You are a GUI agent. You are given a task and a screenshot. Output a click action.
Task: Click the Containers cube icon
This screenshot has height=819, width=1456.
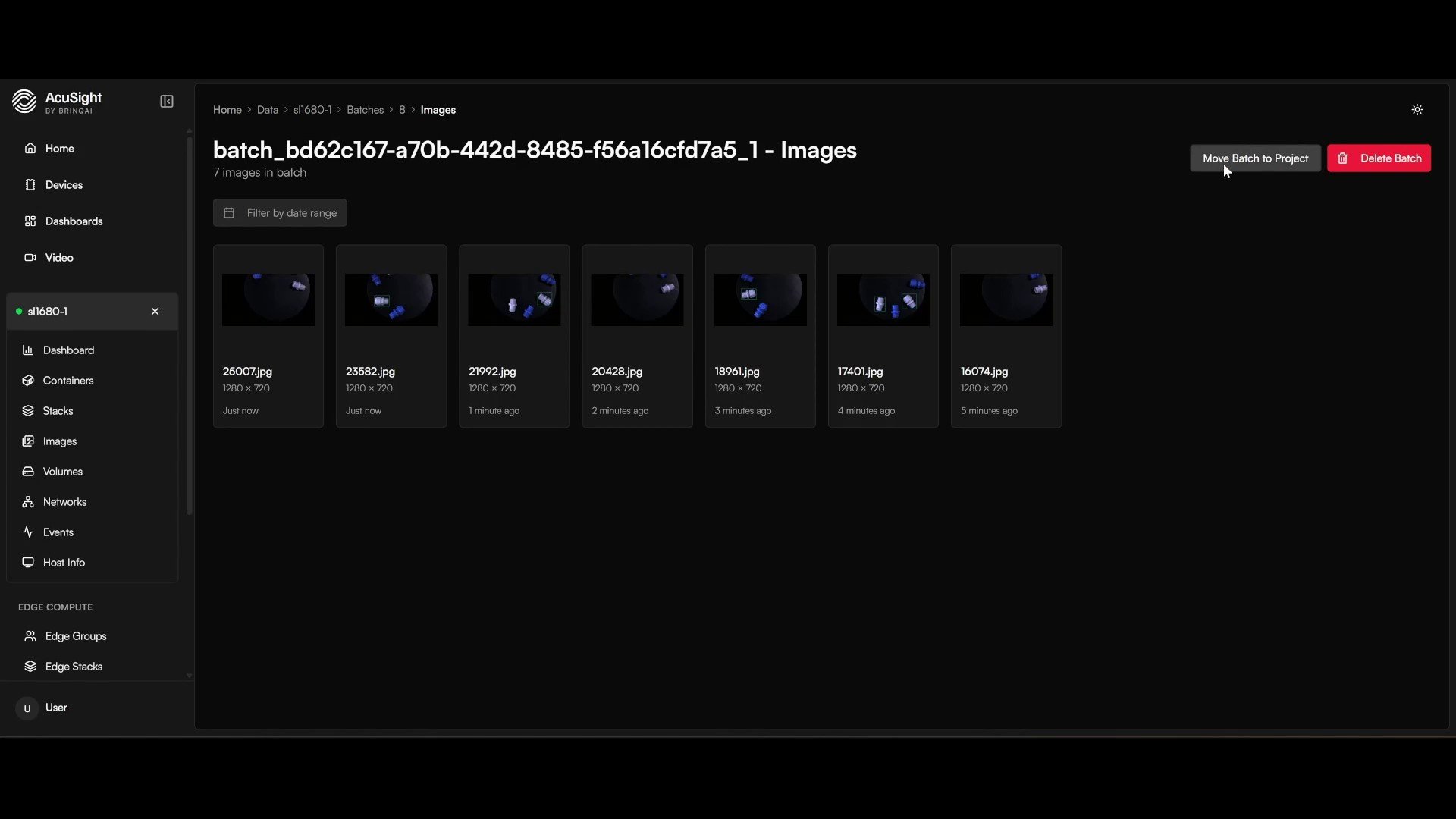pos(28,381)
